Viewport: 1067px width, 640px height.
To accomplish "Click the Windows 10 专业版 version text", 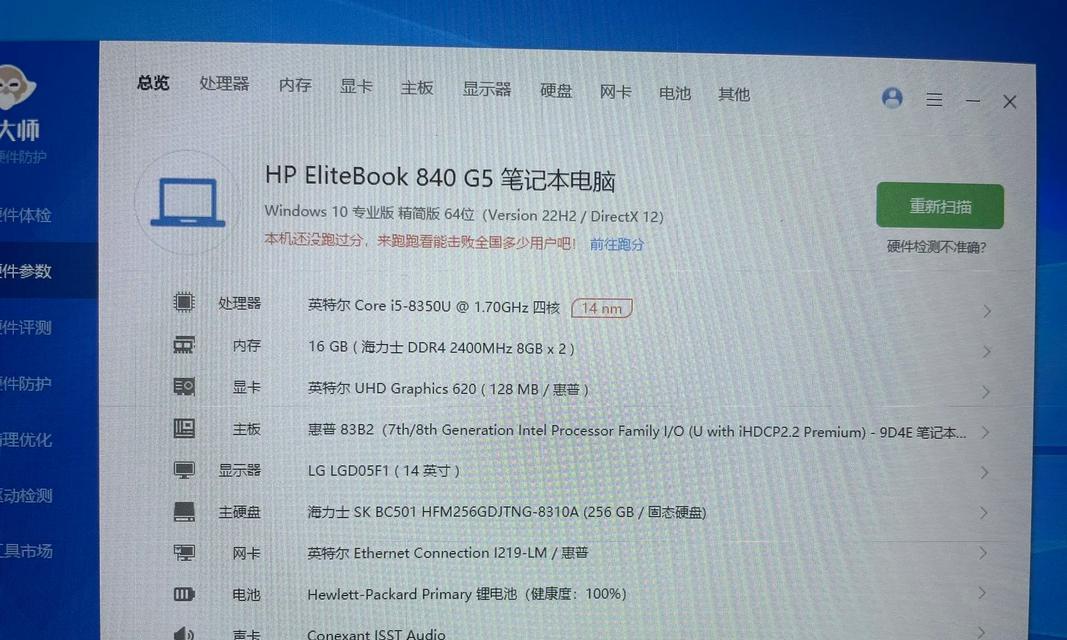I will [x=463, y=214].
